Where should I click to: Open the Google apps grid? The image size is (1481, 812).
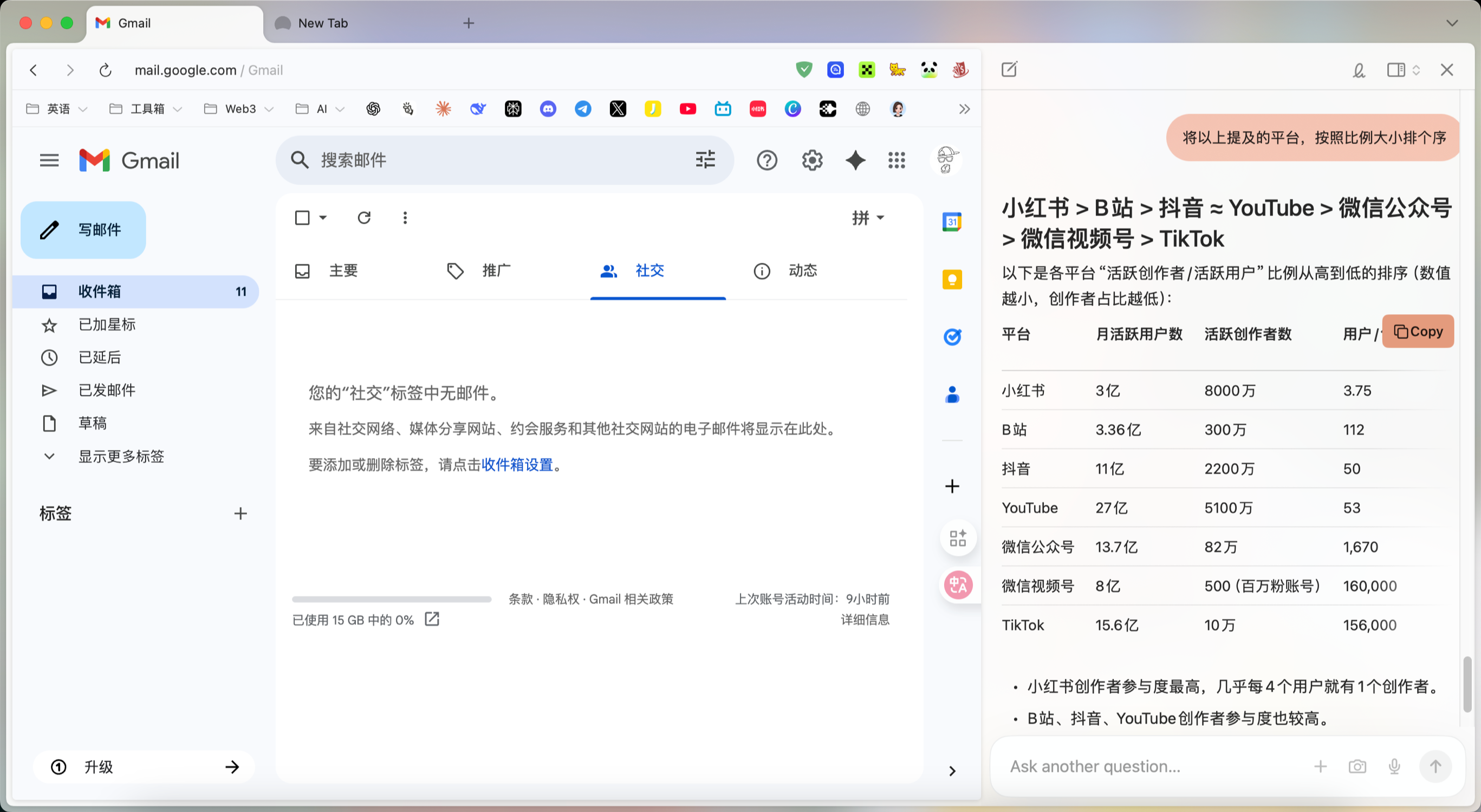pyautogui.click(x=897, y=160)
